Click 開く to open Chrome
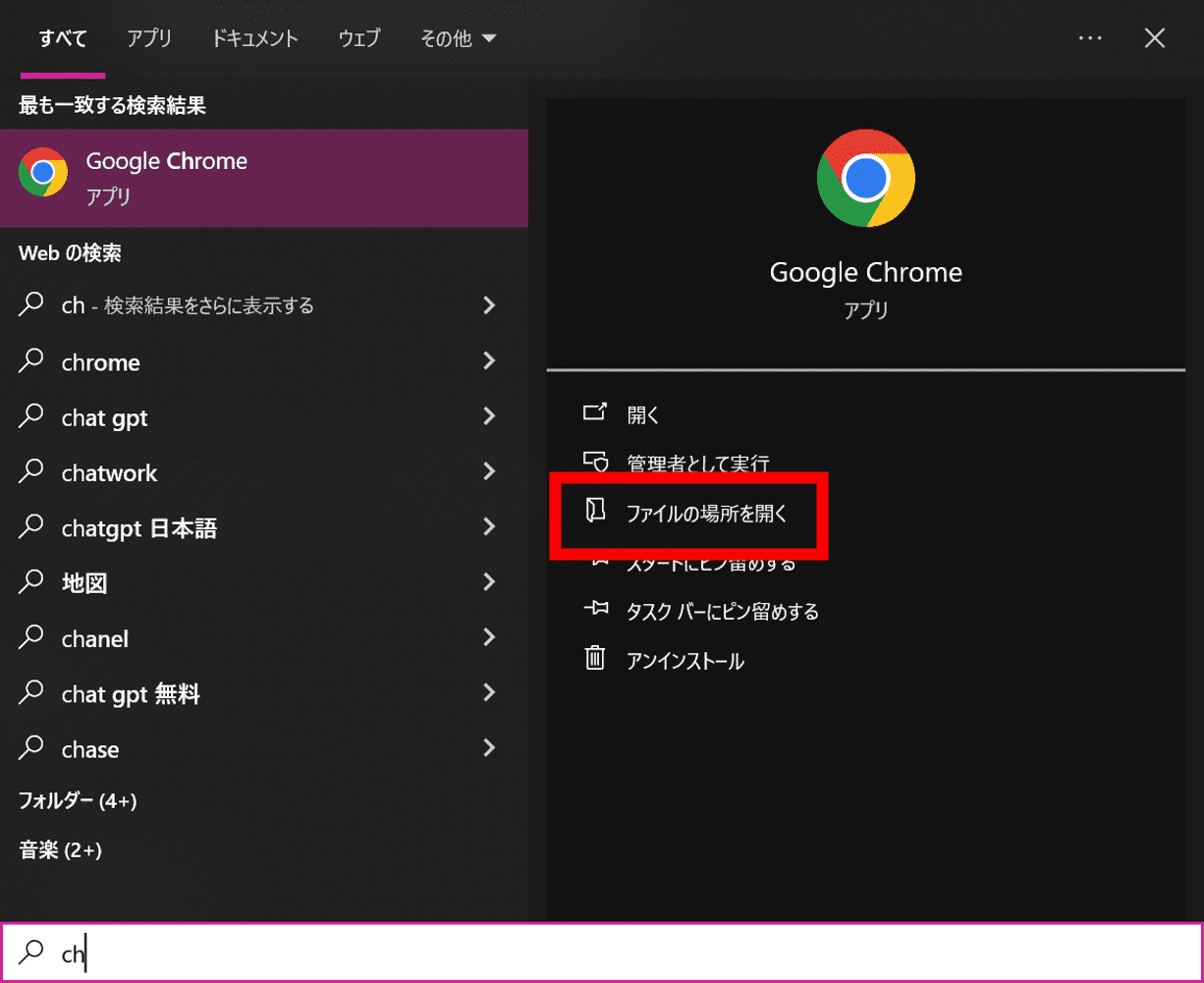The image size is (1204, 983). 643,414
